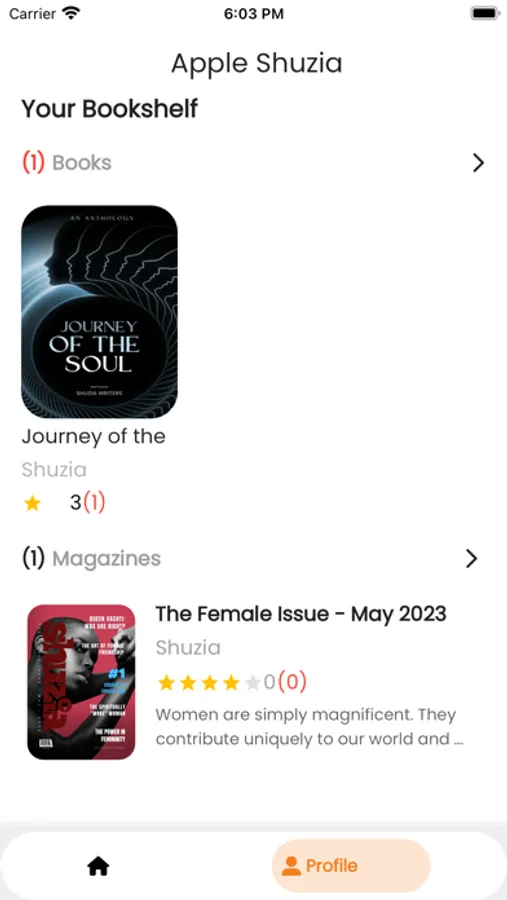Open the Home tab icon
Image resolution: width=507 pixels, height=900 pixels.
tap(98, 866)
